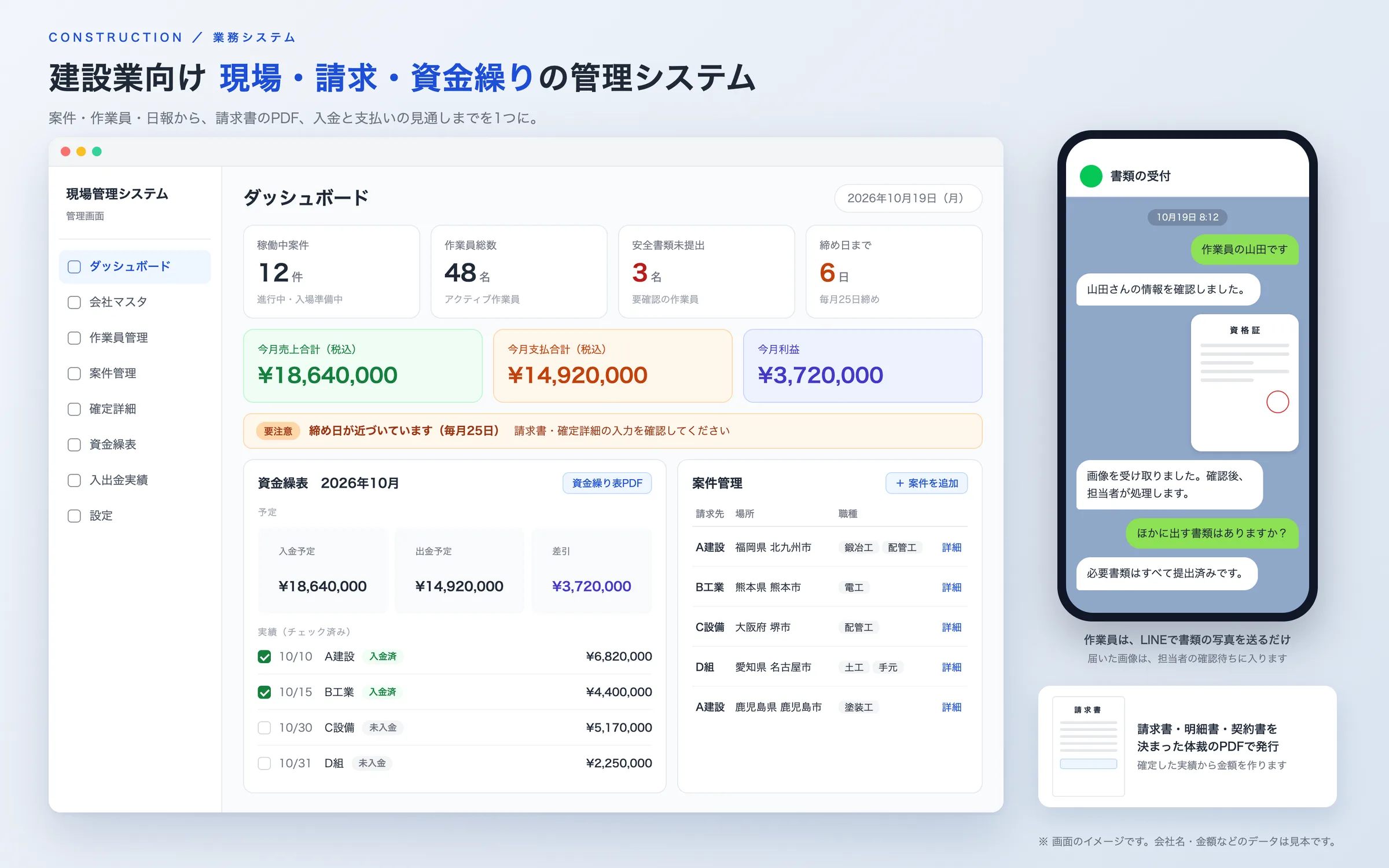The width and height of the screenshot is (1389, 868).
Task: Click the green window maximize dot
Action: coord(97,152)
